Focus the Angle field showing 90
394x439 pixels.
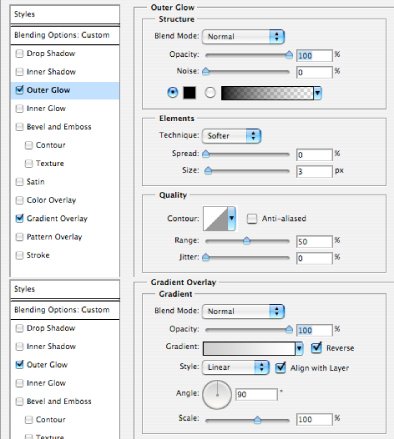pos(256,394)
